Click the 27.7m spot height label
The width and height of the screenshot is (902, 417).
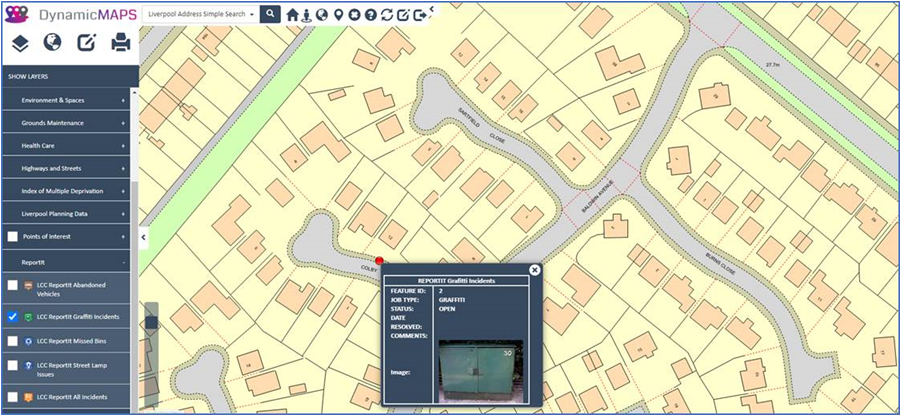coord(772,65)
